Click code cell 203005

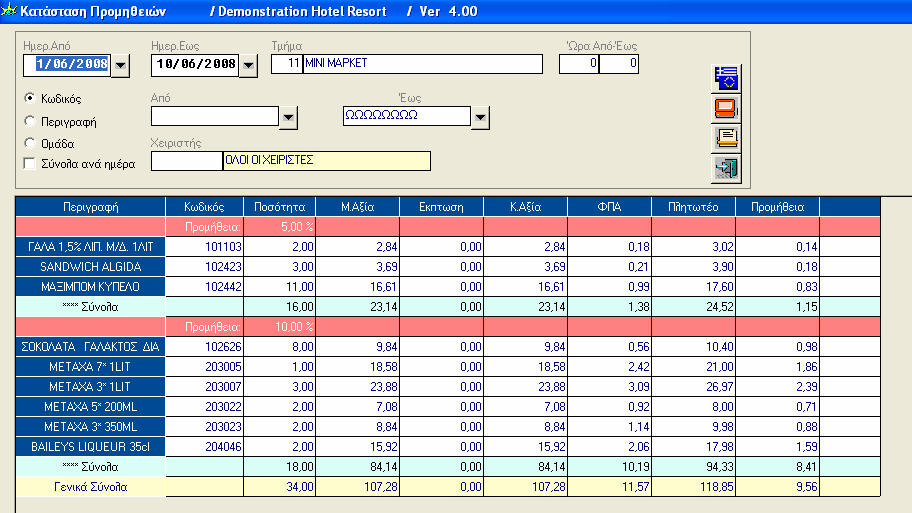pyautogui.click(x=204, y=367)
